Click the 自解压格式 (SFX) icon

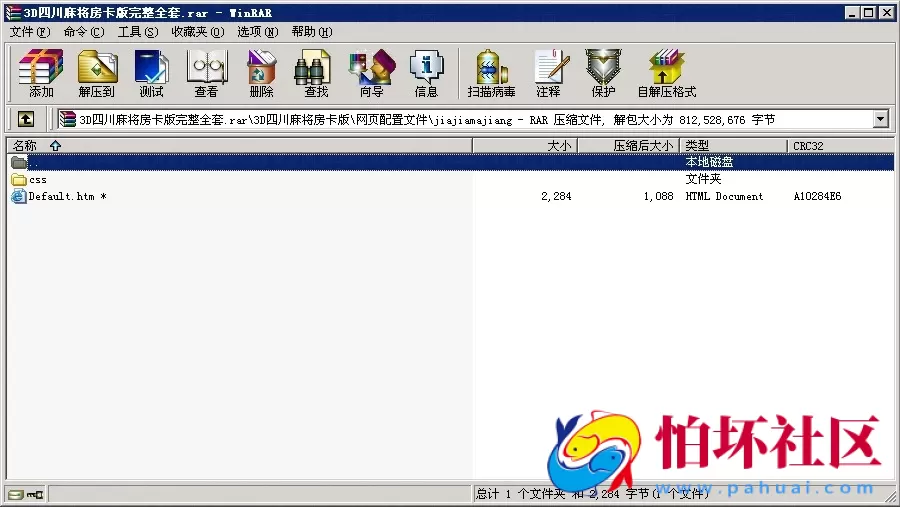666,73
